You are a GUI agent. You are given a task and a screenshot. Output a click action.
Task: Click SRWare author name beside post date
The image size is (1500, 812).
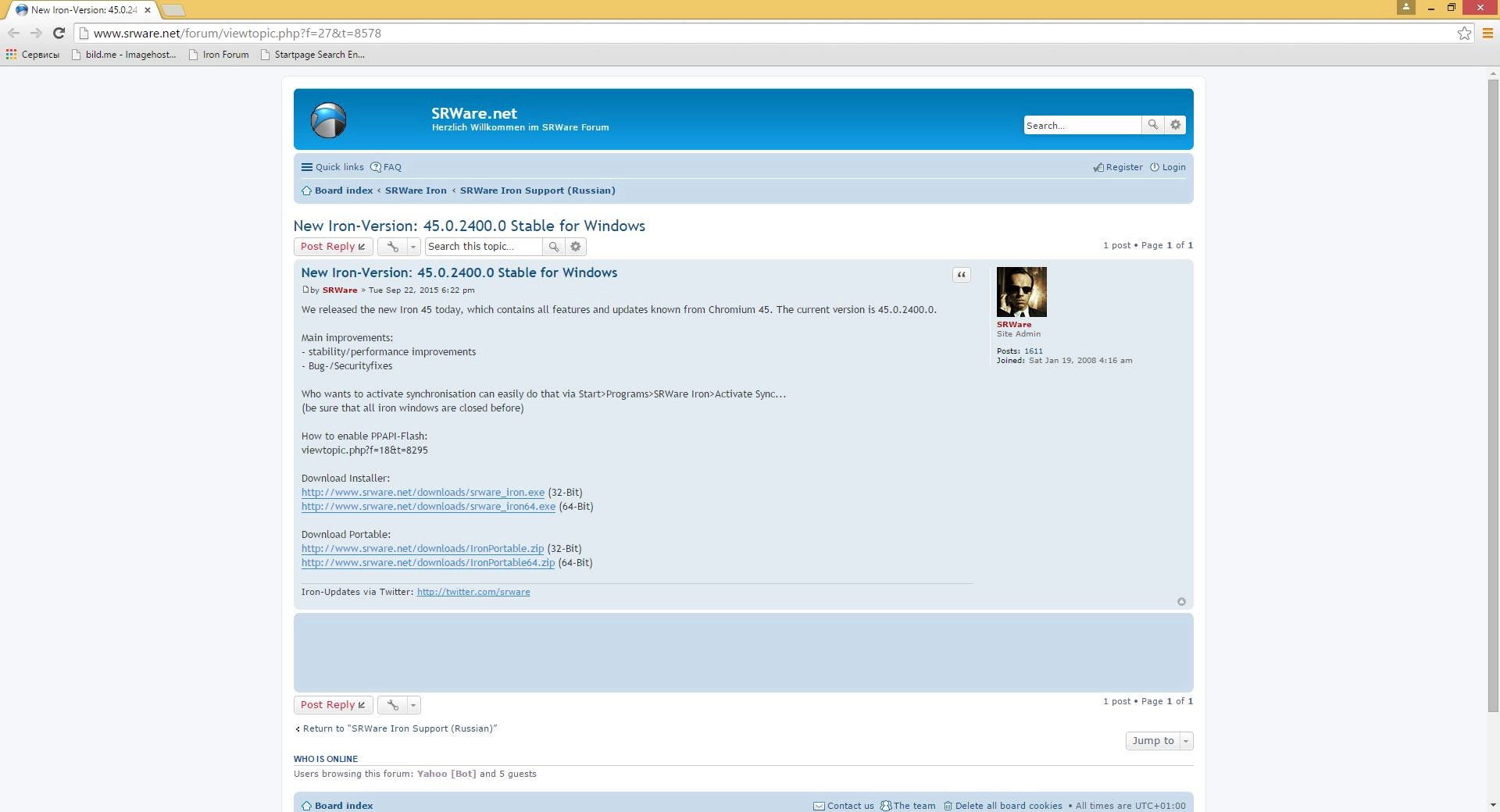pos(340,290)
